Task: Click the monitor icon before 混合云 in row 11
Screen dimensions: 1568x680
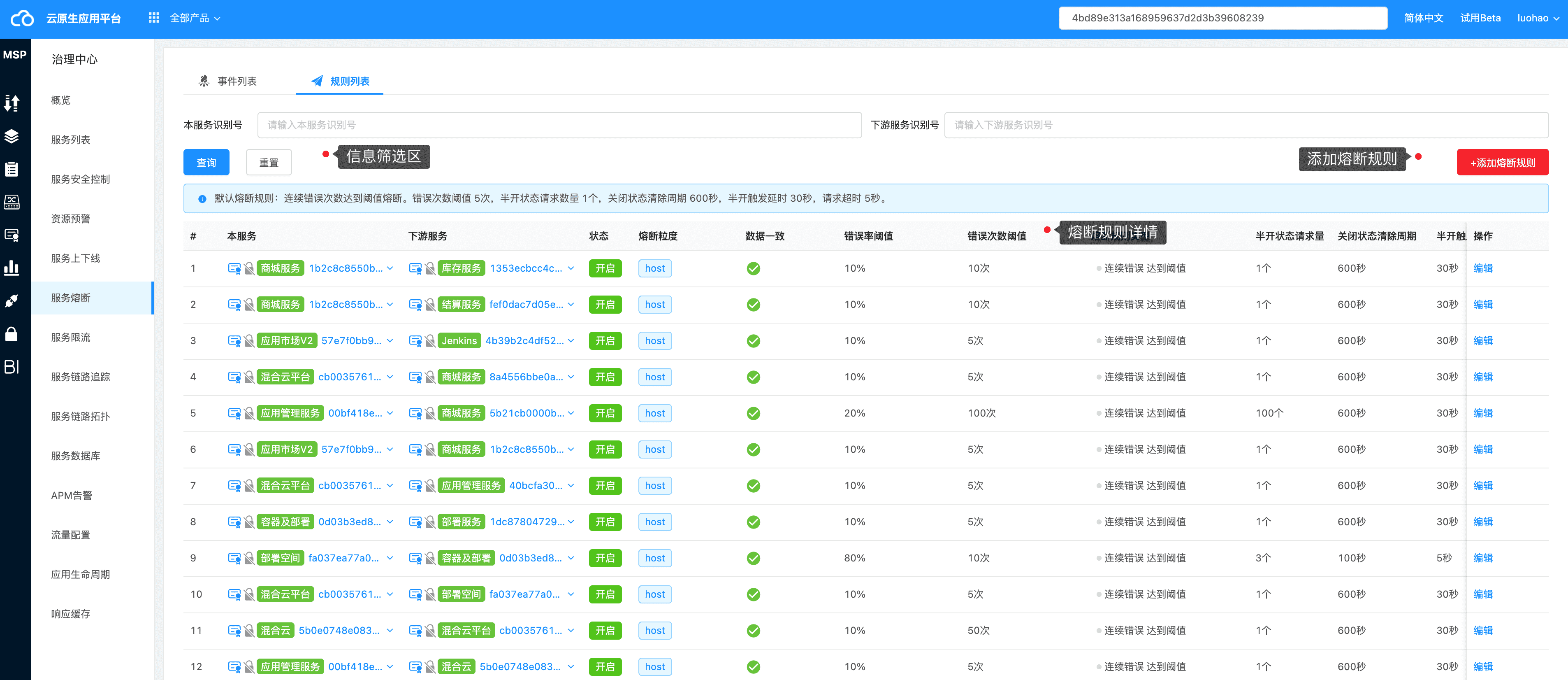Action: click(x=234, y=631)
